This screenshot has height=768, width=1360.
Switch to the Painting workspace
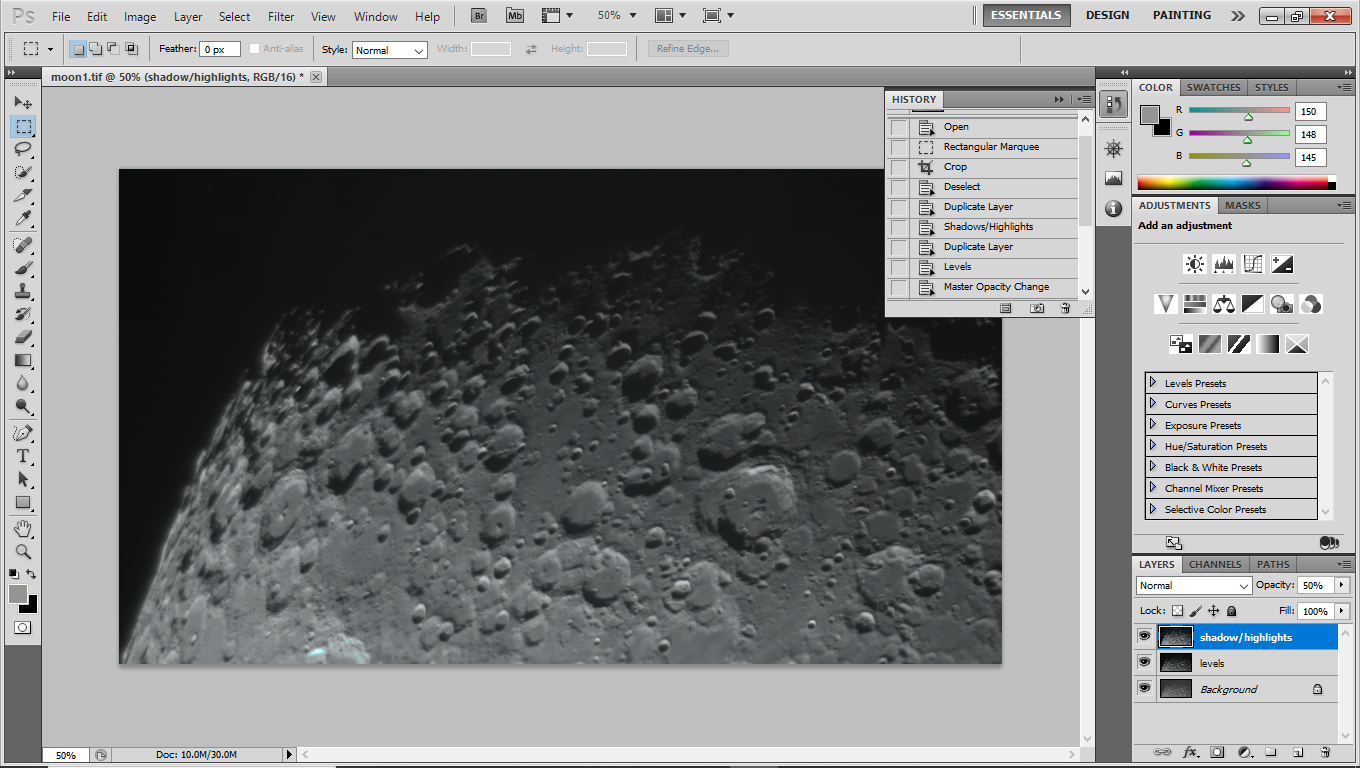(1181, 15)
